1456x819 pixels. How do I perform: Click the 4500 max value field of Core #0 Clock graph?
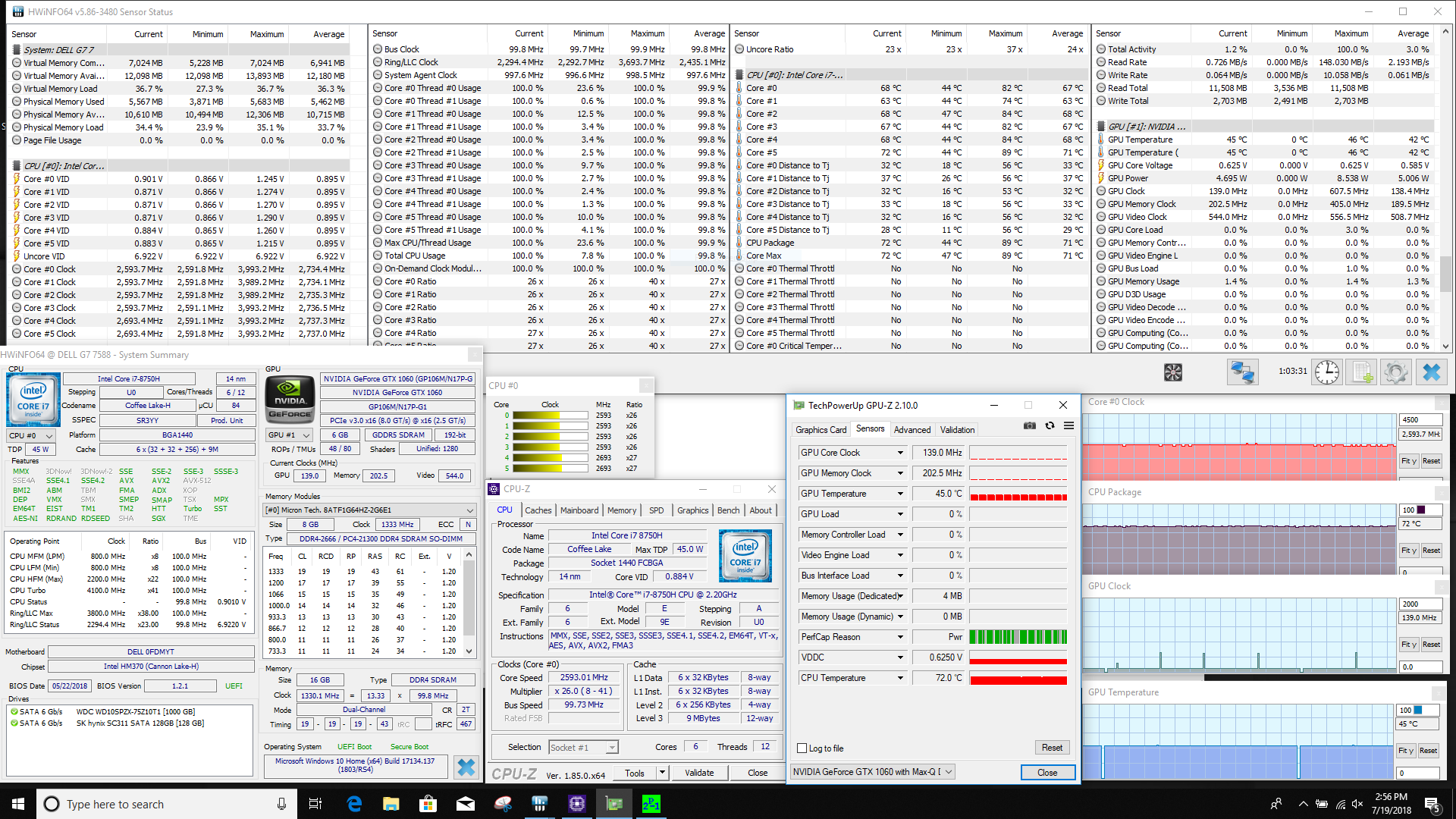tap(1420, 419)
